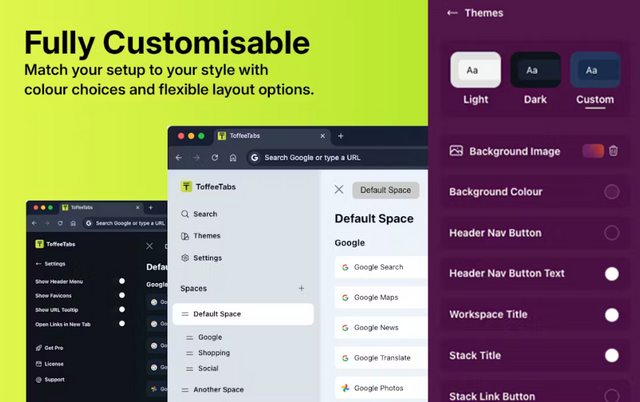
Task: Open the Google Maps link
Action: 381,297
